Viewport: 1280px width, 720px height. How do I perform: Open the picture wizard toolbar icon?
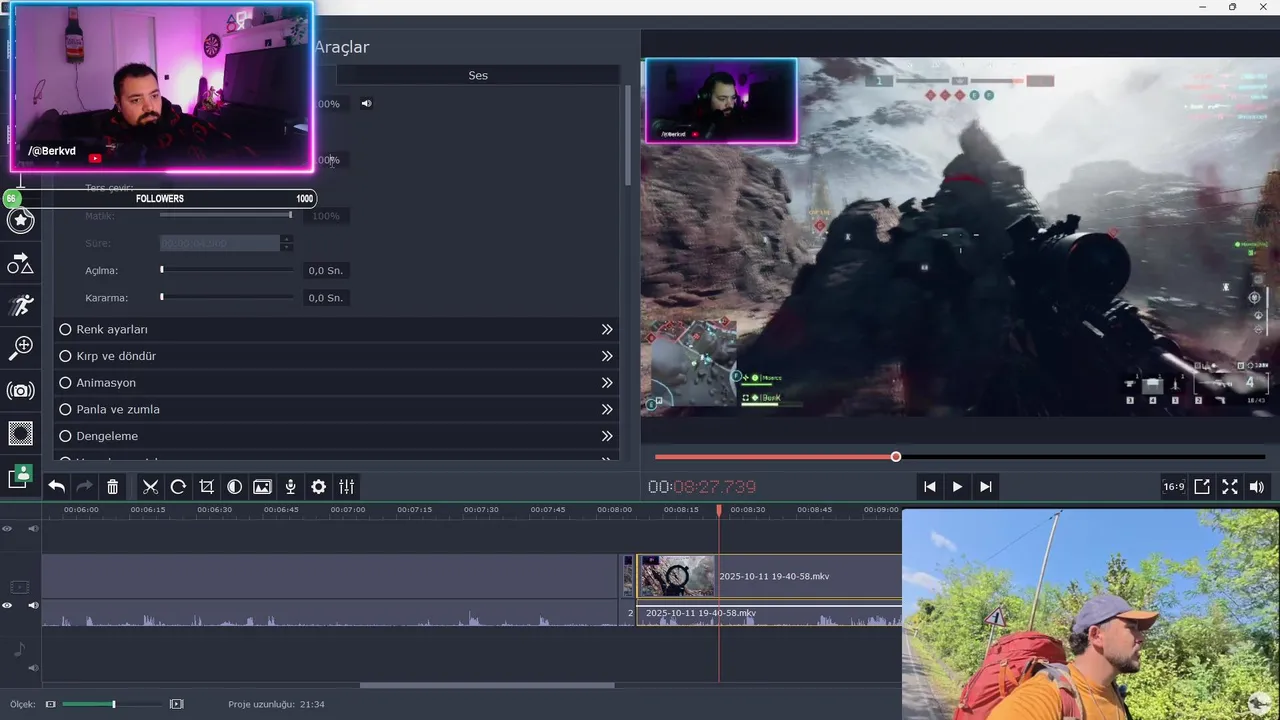tap(262, 487)
